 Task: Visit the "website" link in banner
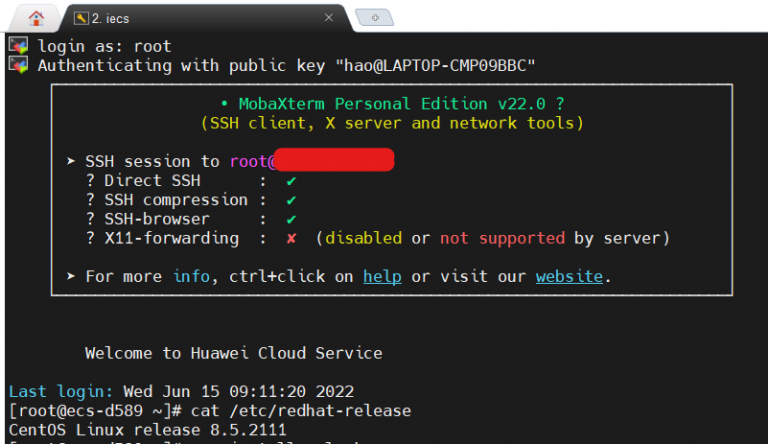568,276
